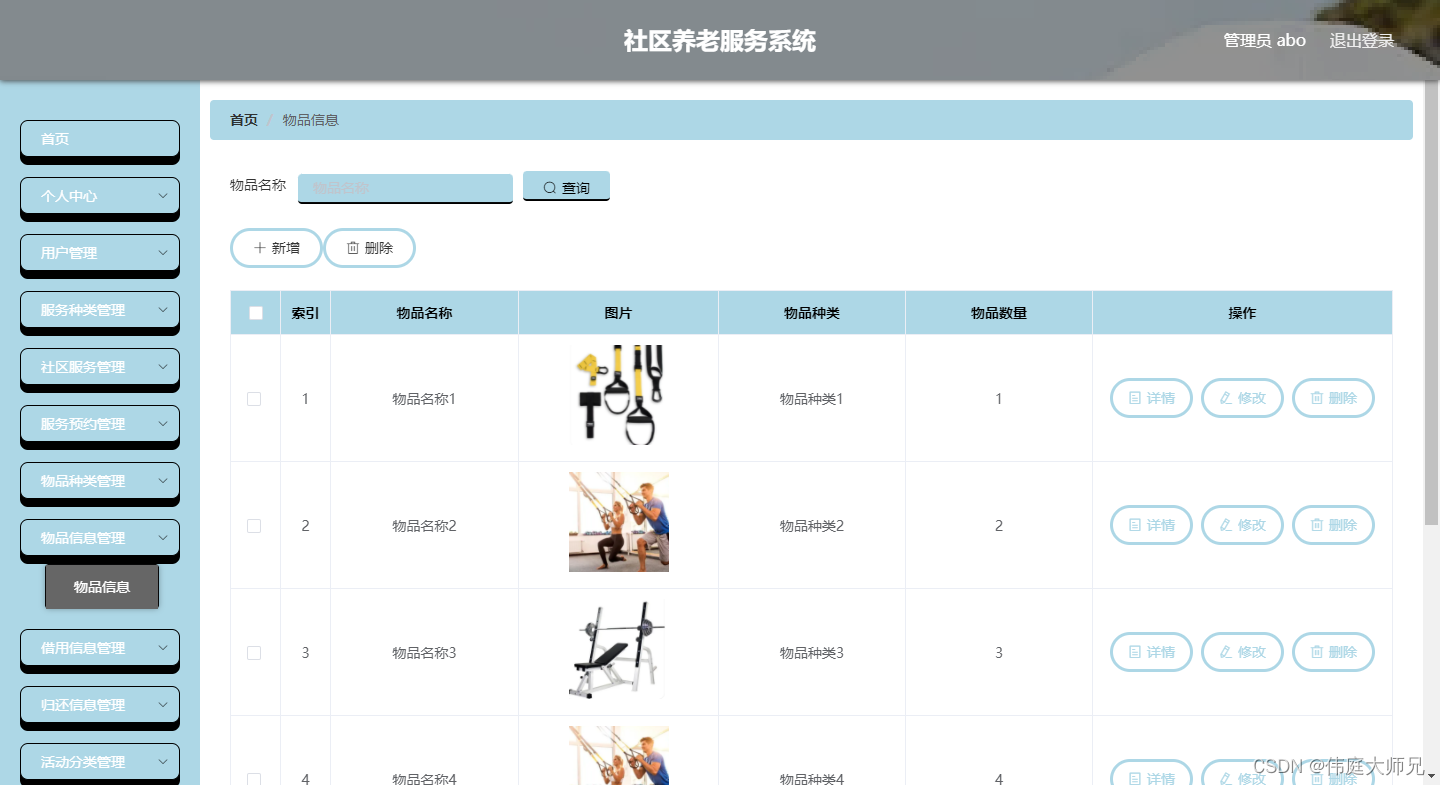Expand the 服务预约管理 chevron
This screenshot has height=785, width=1440.
pyautogui.click(x=163, y=424)
